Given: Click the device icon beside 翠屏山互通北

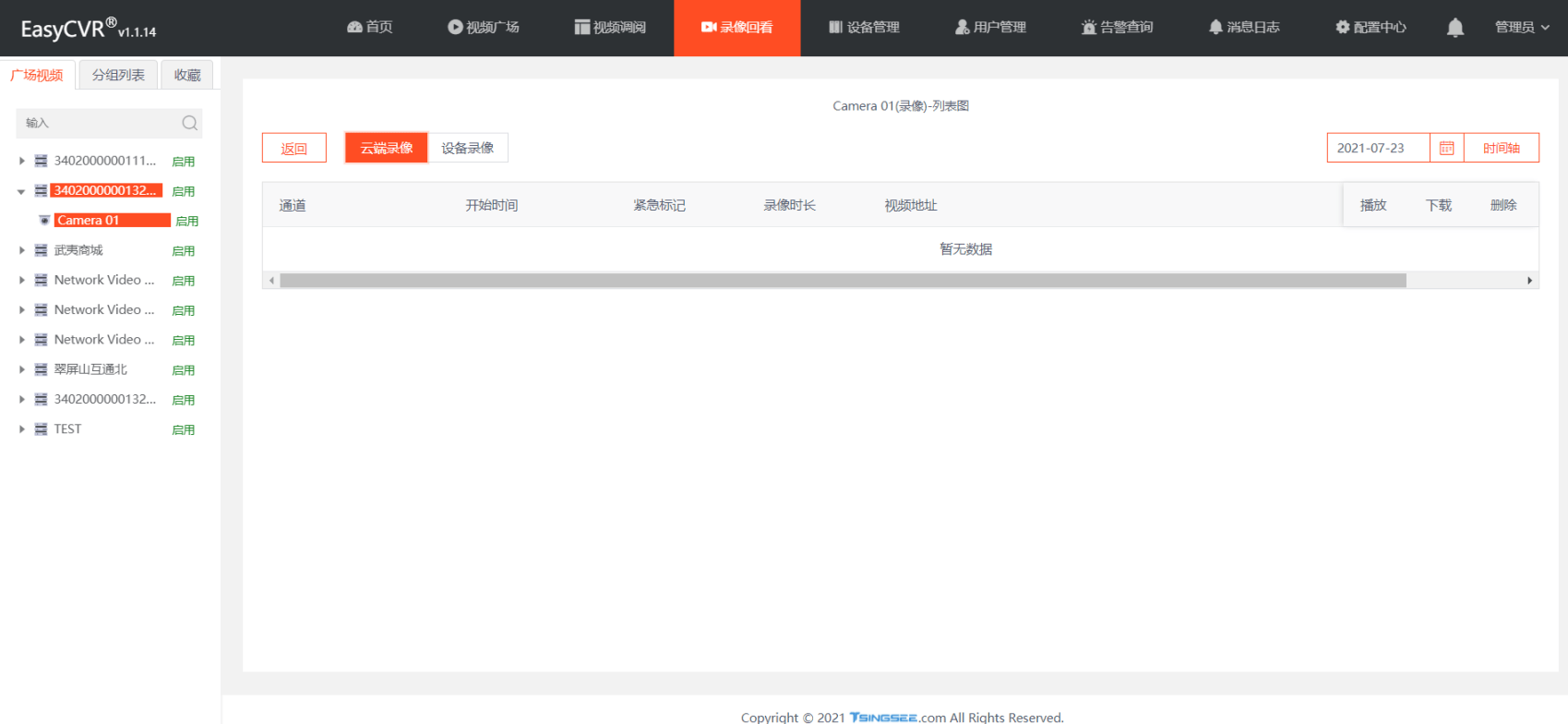Looking at the screenshot, I should tap(41, 369).
